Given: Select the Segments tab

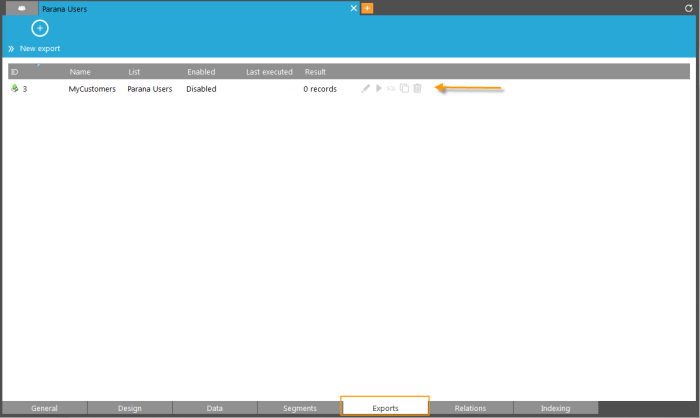Looking at the screenshot, I should coord(299,408).
